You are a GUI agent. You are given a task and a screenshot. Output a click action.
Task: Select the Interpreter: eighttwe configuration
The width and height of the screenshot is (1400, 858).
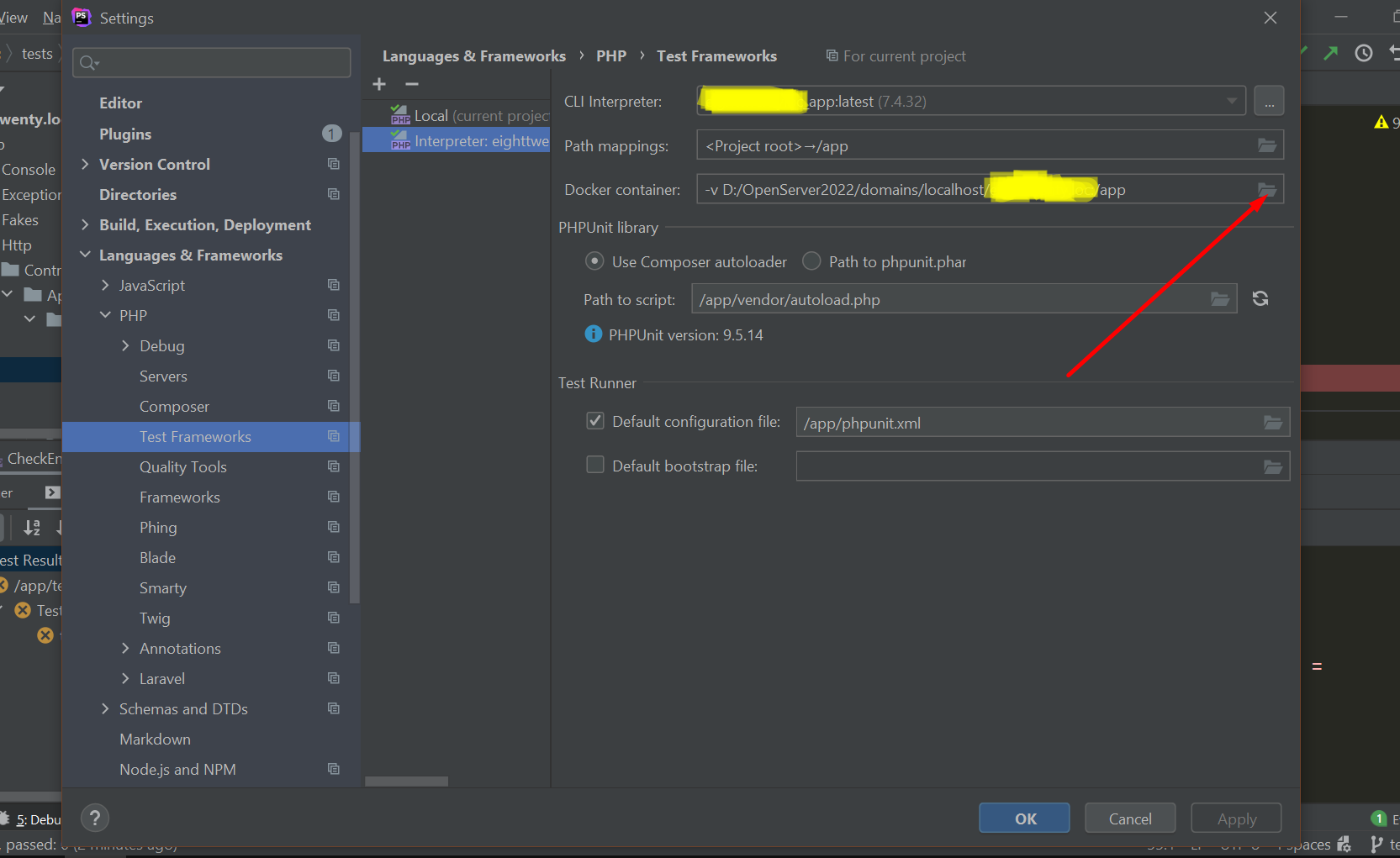pos(457,141)
